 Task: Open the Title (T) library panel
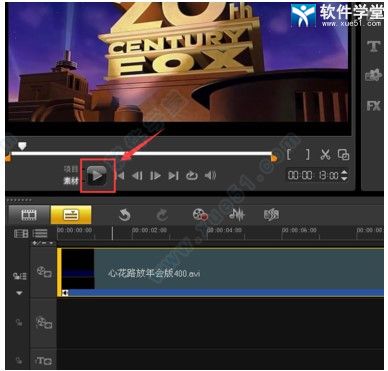coord(374,47)
